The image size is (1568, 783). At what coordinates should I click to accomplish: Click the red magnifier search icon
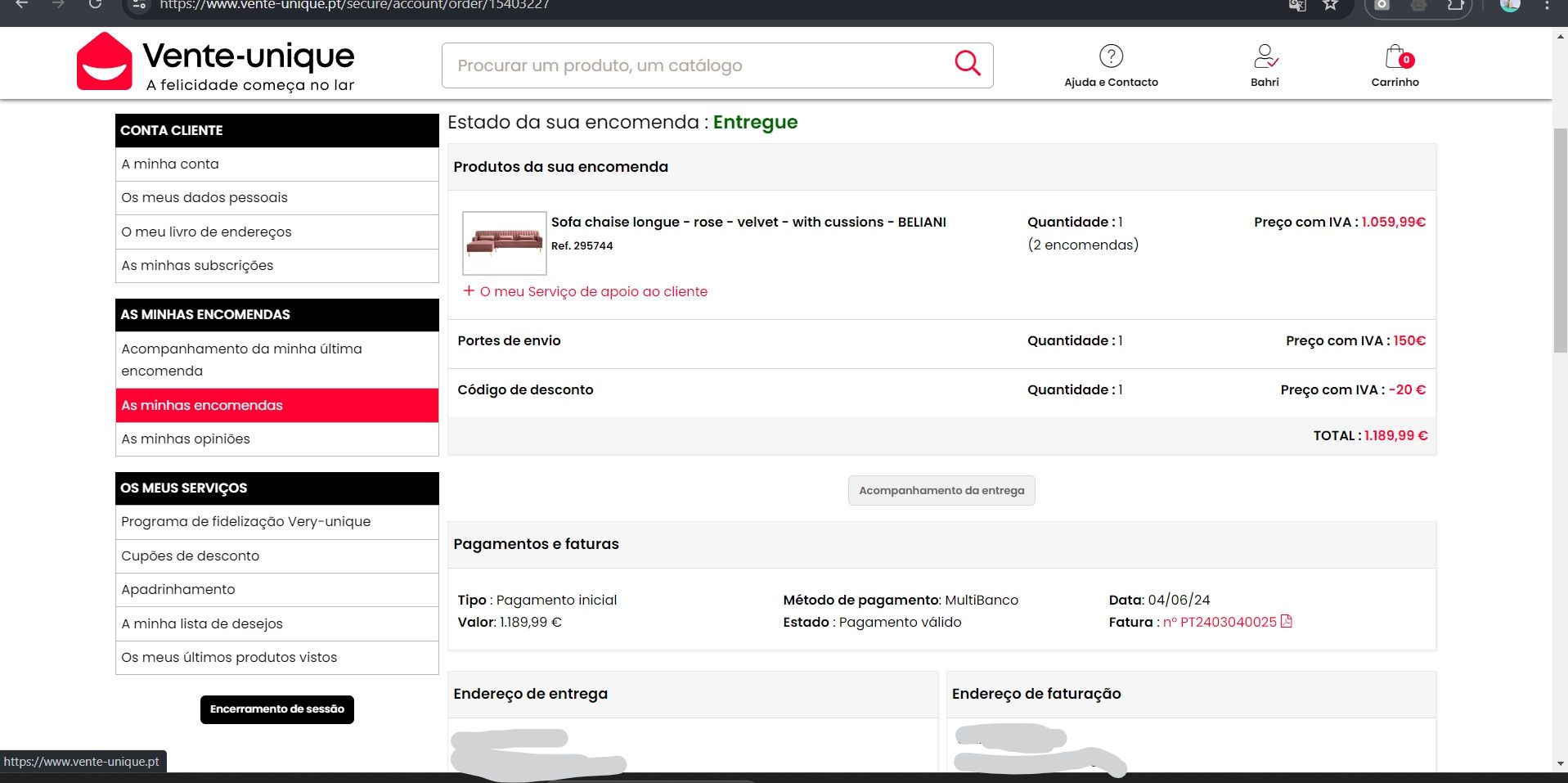pyautogui.click(x=968, y=63)
